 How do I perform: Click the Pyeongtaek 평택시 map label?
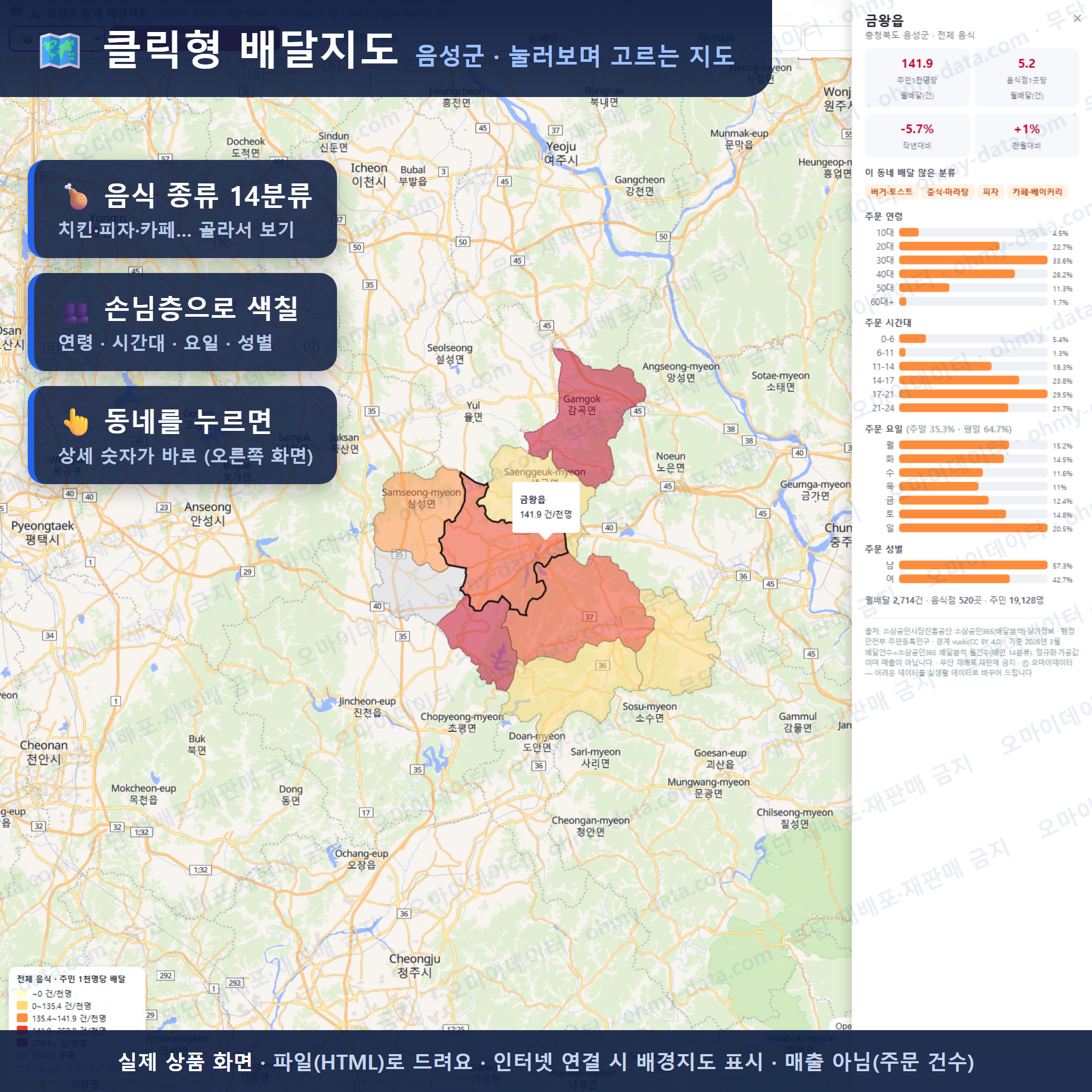click(x=43, y=533)
